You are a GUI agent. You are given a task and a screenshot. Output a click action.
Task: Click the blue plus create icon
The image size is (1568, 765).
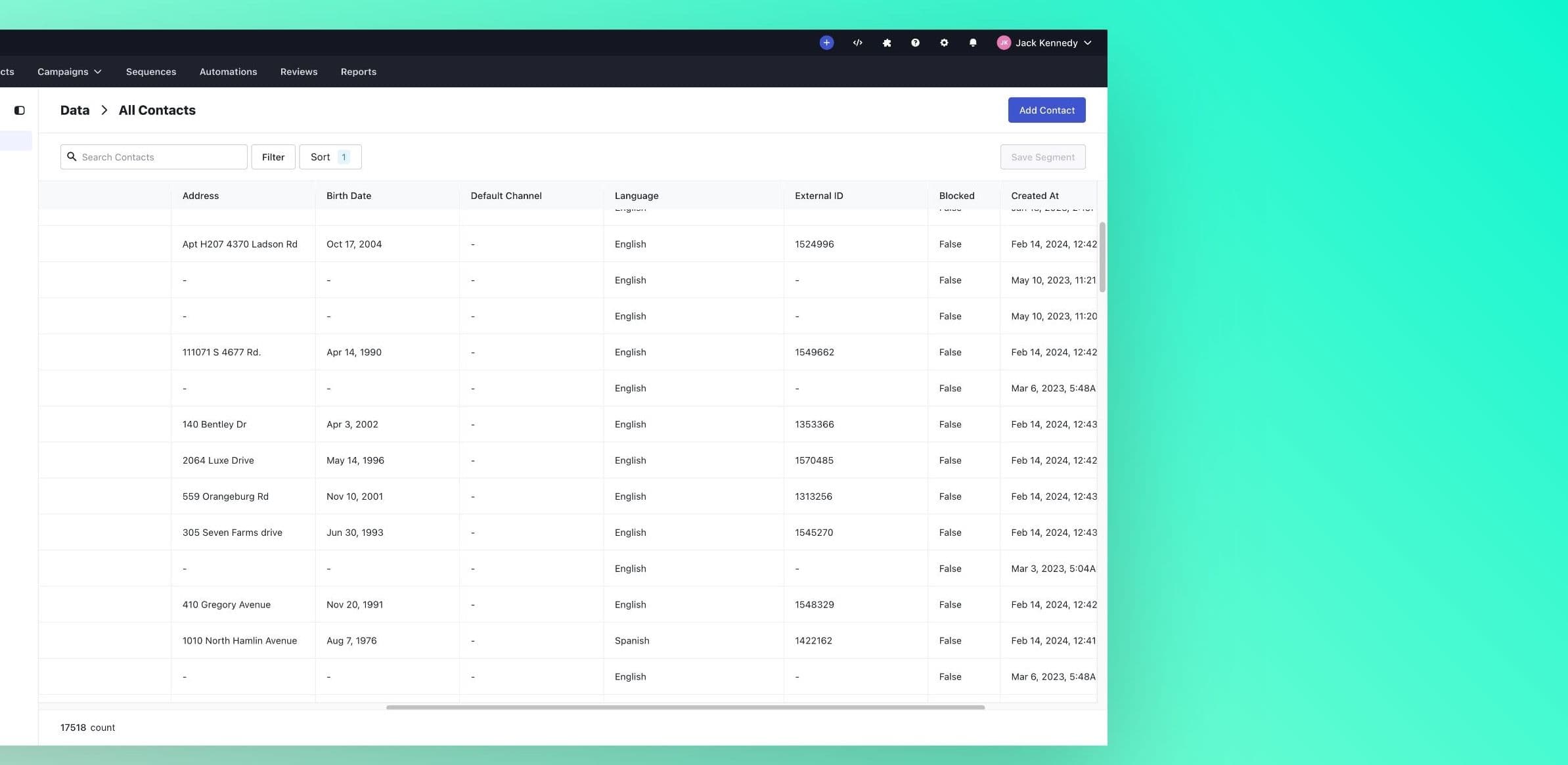[826, 42]
